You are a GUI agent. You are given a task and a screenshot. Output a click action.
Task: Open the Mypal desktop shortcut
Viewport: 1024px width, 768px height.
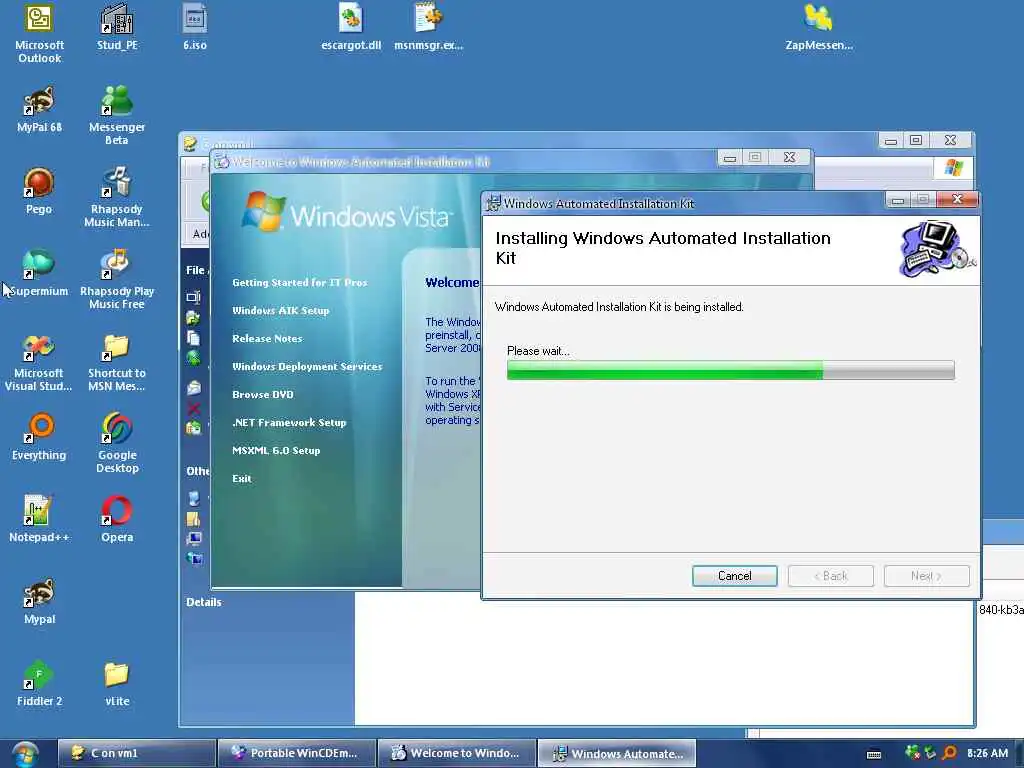(39, 601)
